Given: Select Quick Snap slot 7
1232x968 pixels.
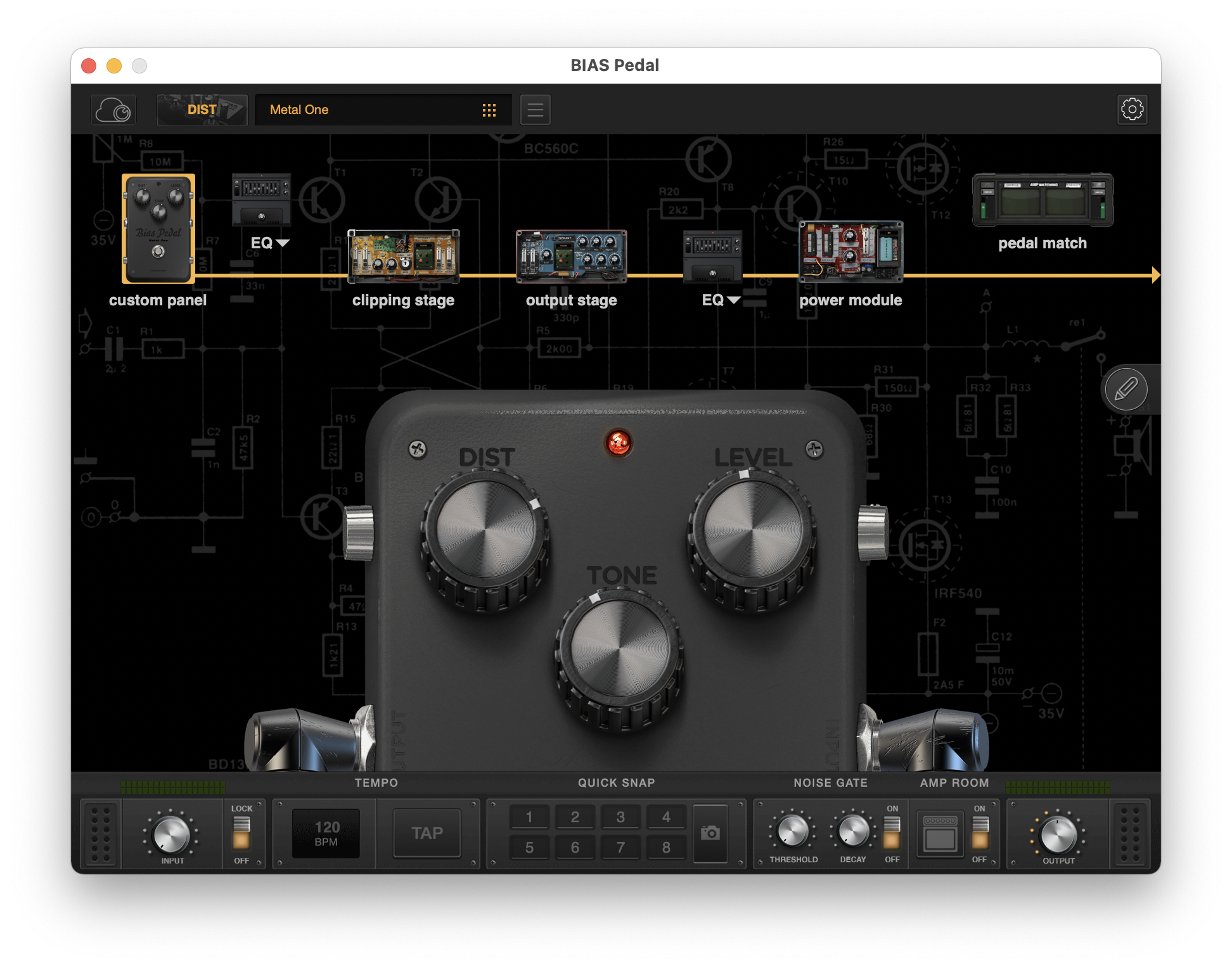Looking at the screenshot, I should [620, 848].
